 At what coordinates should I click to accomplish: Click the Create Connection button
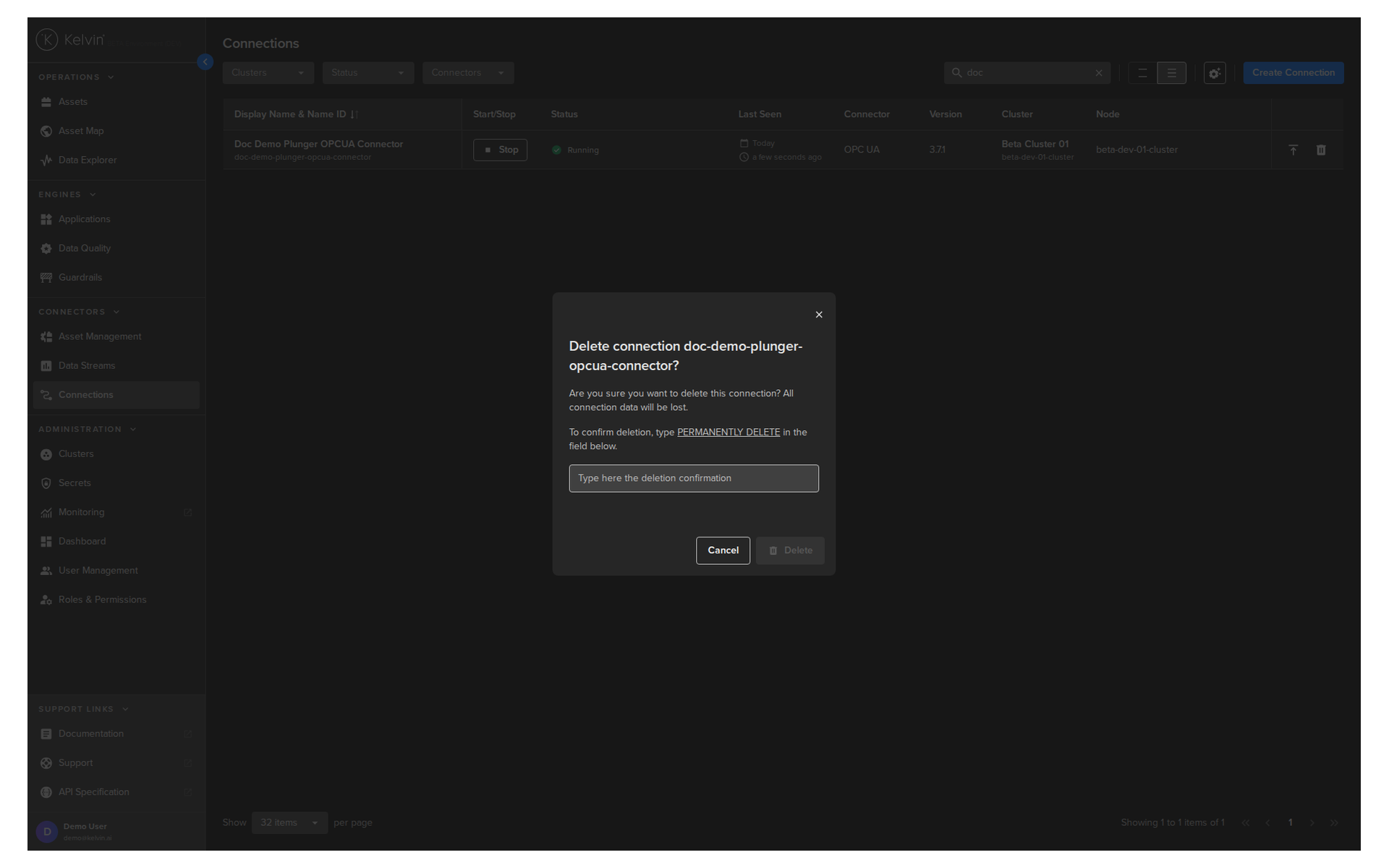(x=1294, y=73)
